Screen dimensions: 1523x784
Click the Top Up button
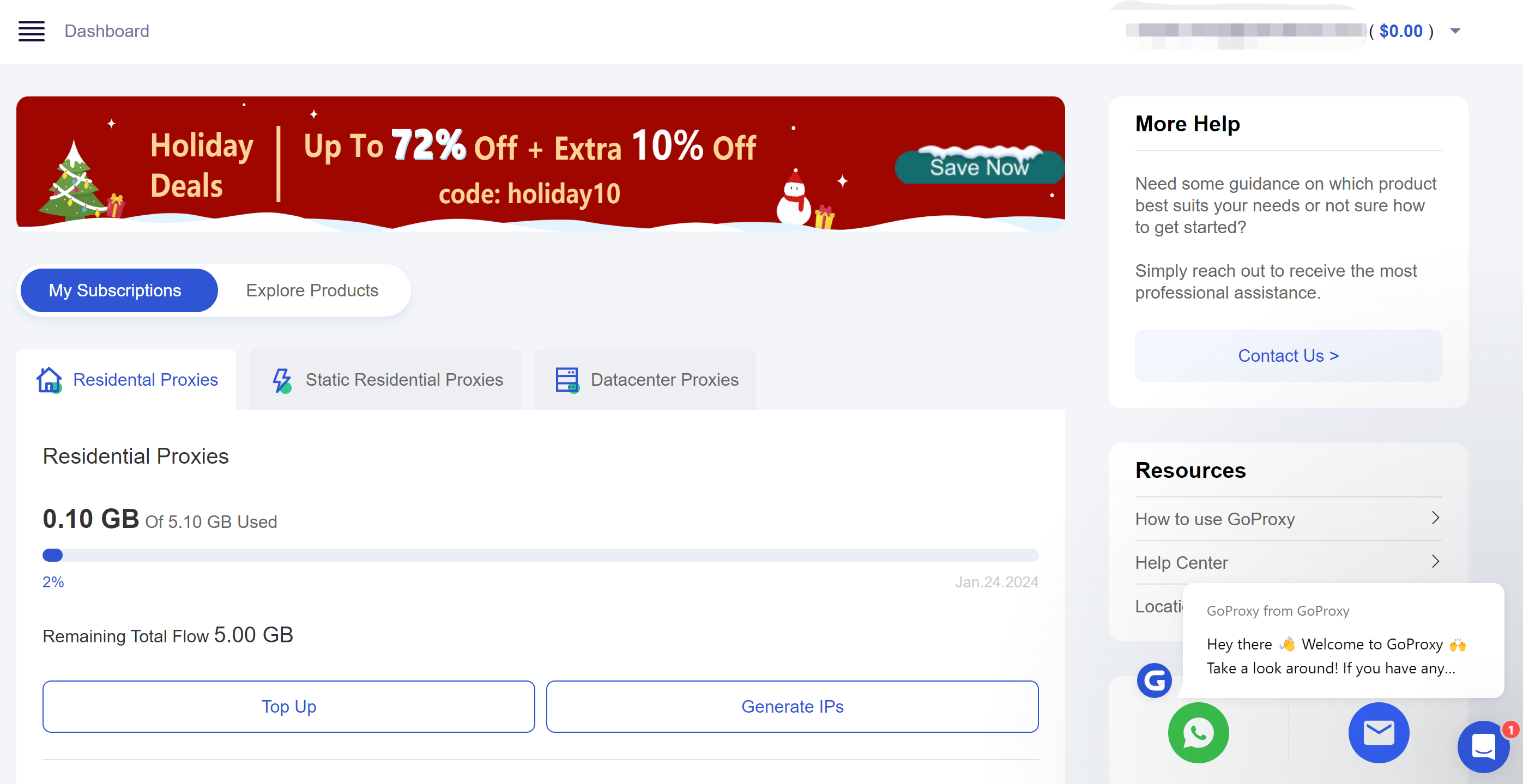click(288, 706)
